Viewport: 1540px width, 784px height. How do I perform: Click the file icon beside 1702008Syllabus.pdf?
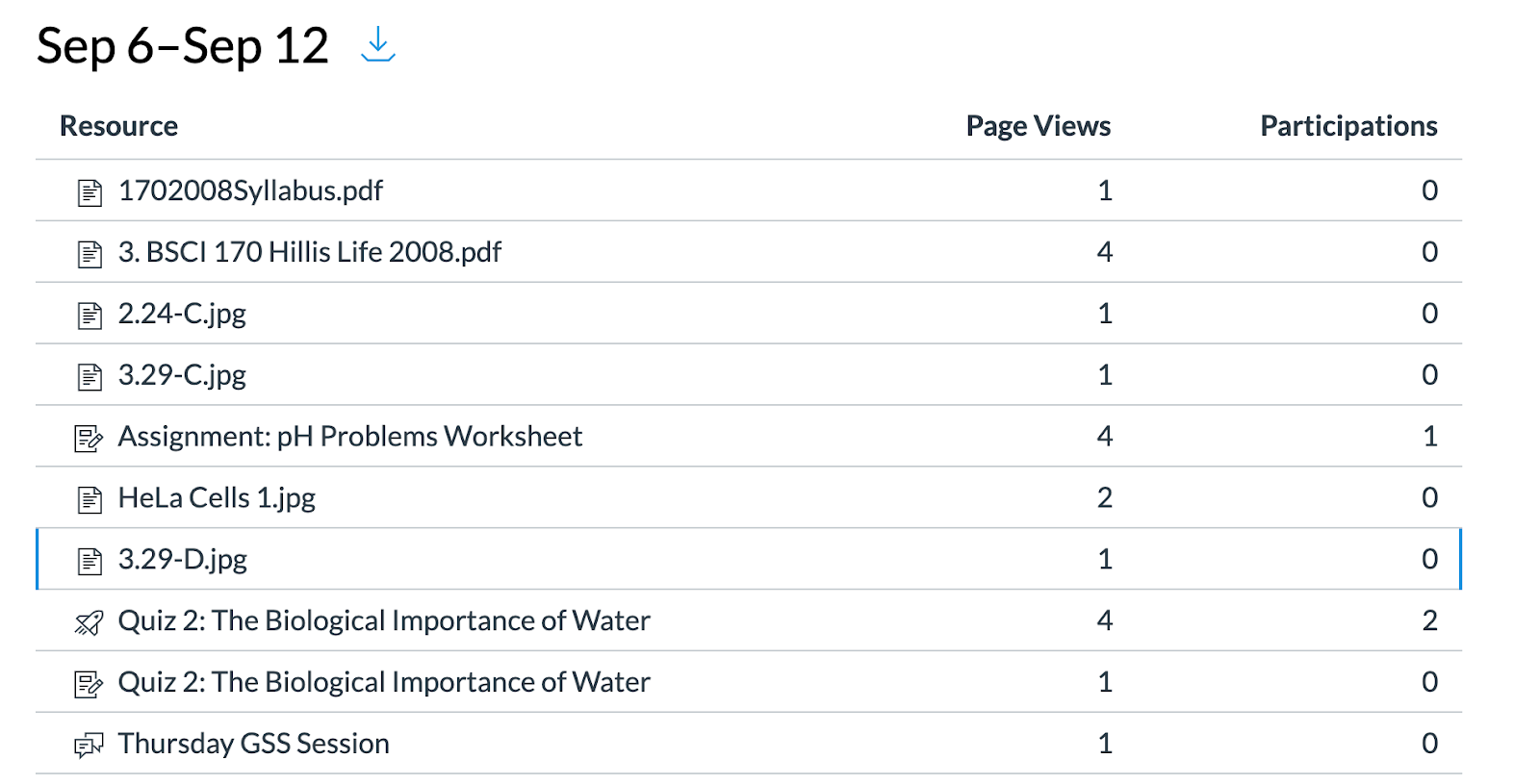(x=90, y=192)
